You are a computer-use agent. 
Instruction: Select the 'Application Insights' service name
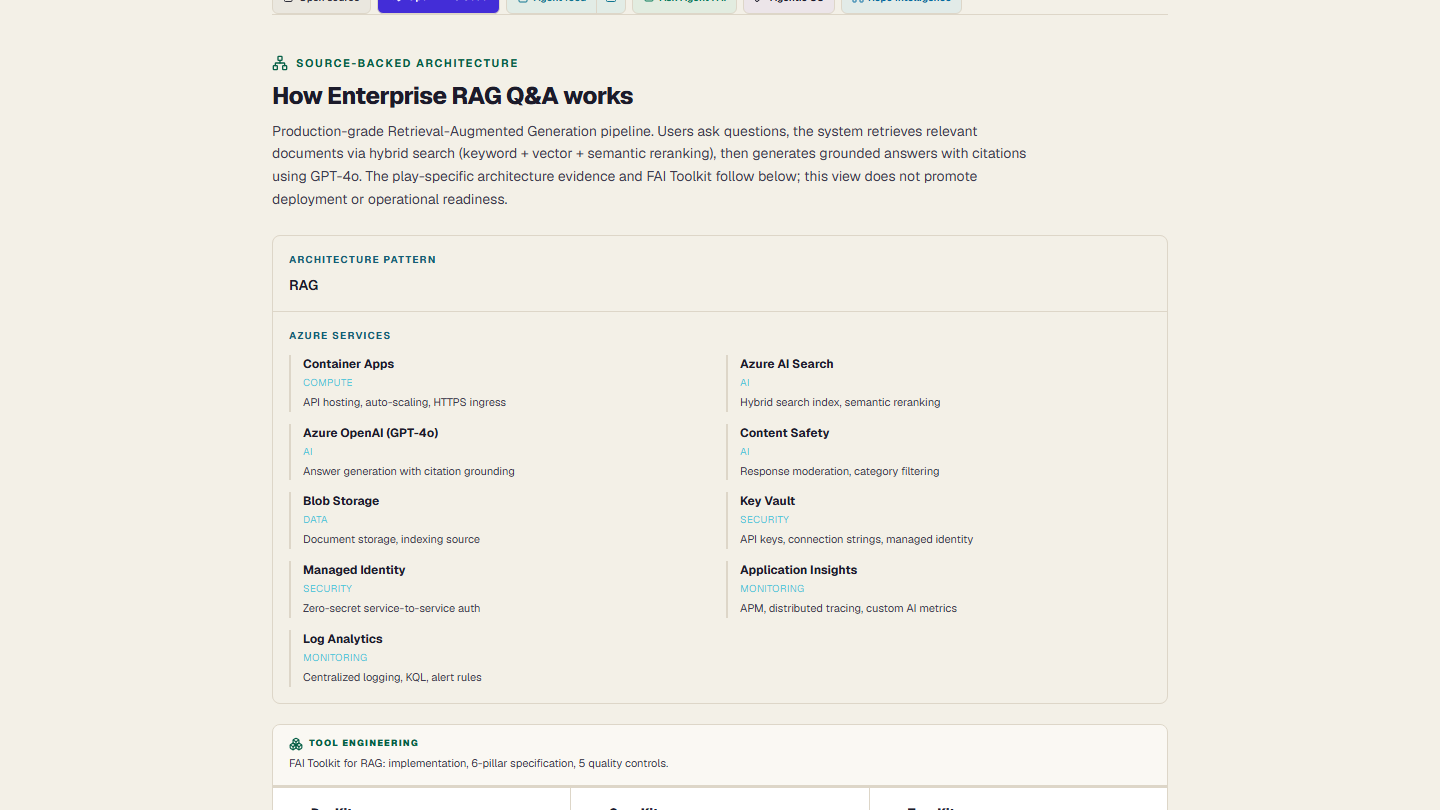pyautogui.click(x=799, y=570)
